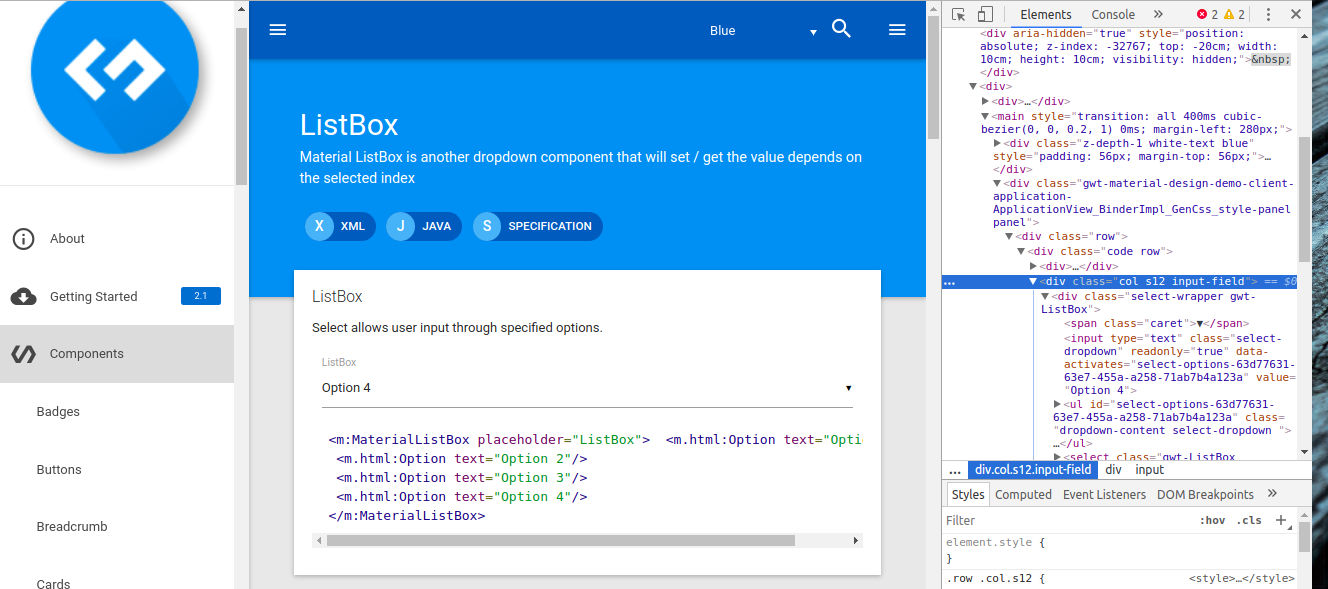The height and width of the screenshot is (589, 1328).
Task: Switch to the Elements tab
Action: [x=1045, y=14]
